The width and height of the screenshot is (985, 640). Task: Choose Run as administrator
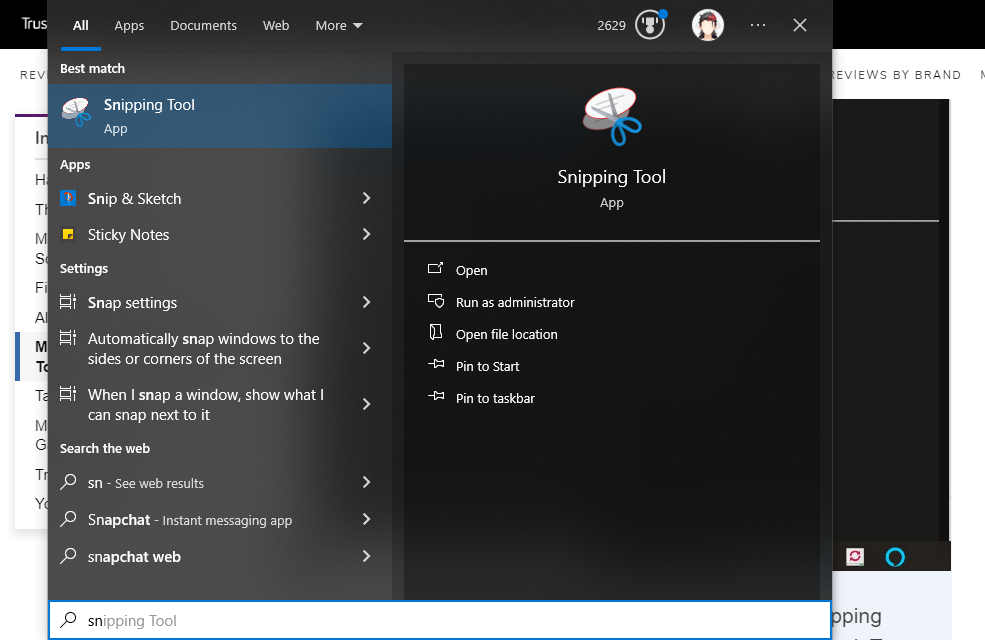tap(515, 302)
